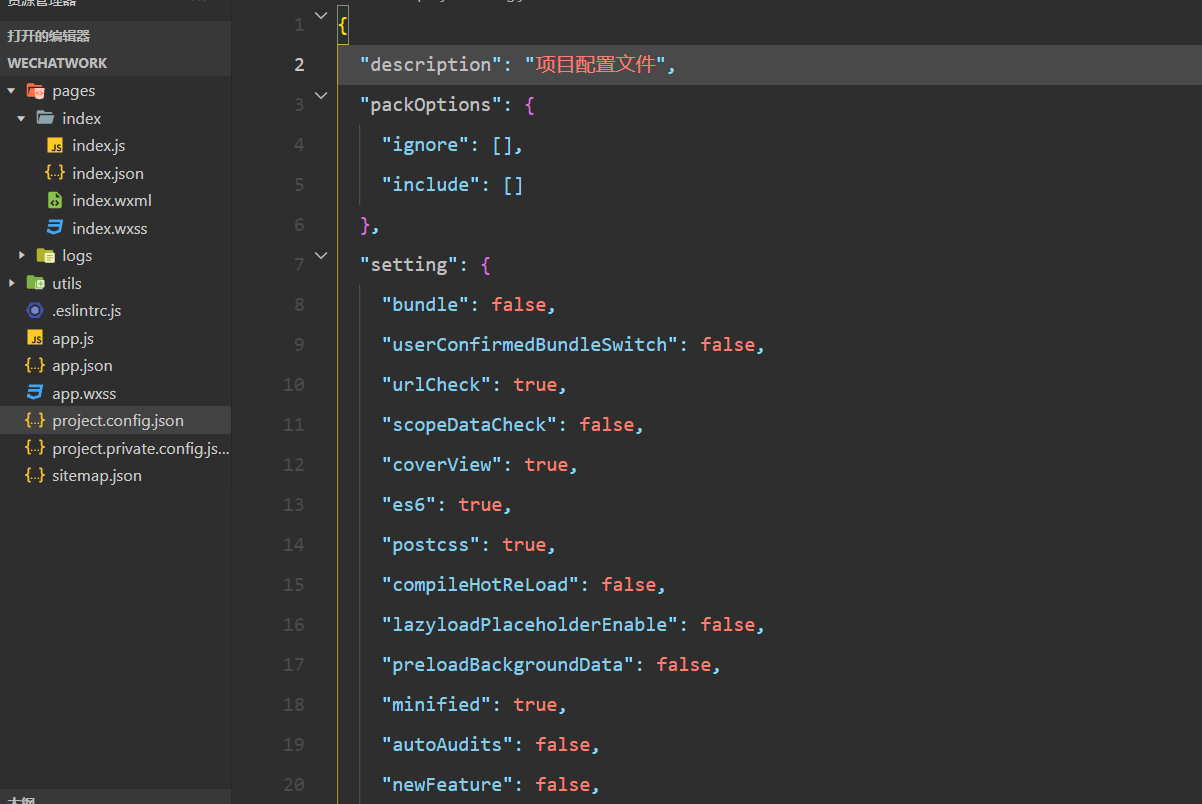Select the WECHATWORK project header
The width and height of the screenshot is (1202, 804).
click(x=57, y=63)
